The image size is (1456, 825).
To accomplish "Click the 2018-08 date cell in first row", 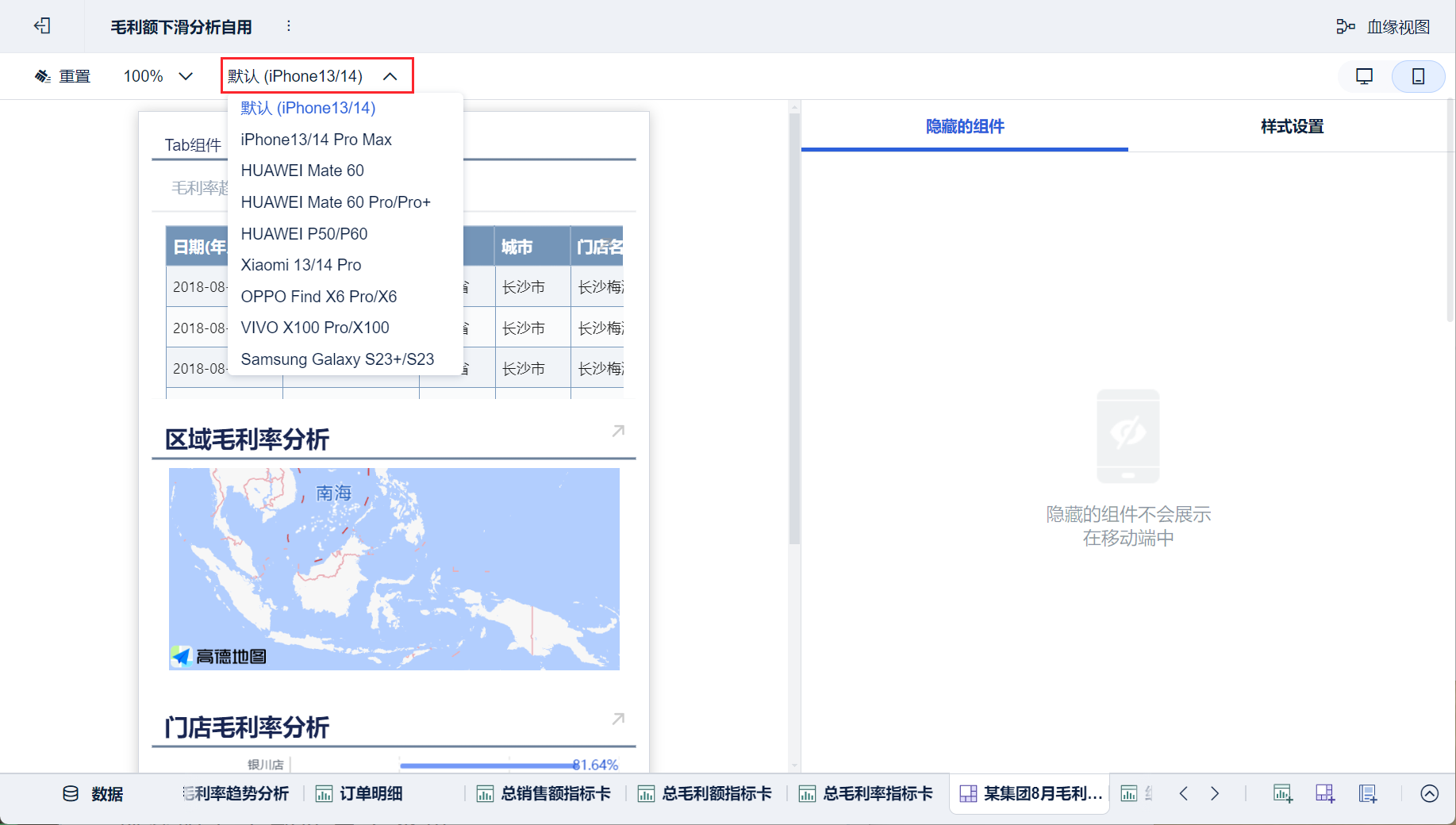I will (x=198, y=287).
